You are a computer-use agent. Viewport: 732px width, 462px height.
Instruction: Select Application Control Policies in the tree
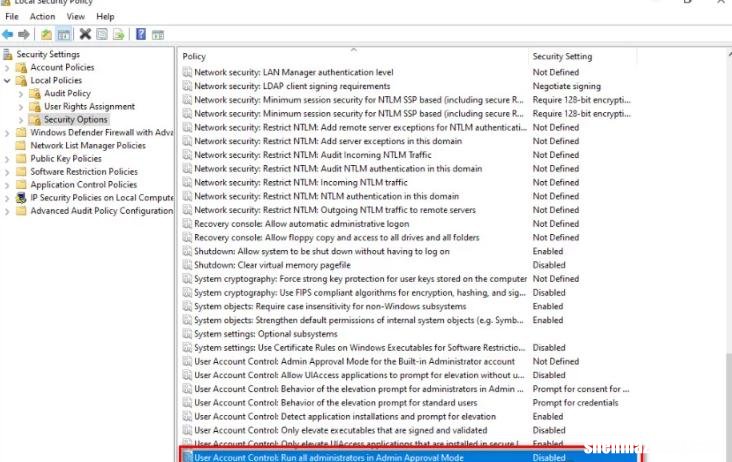[x=84, y=184]
